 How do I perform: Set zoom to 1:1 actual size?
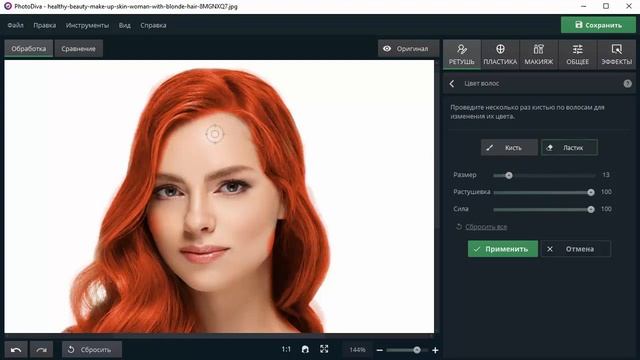286,349
